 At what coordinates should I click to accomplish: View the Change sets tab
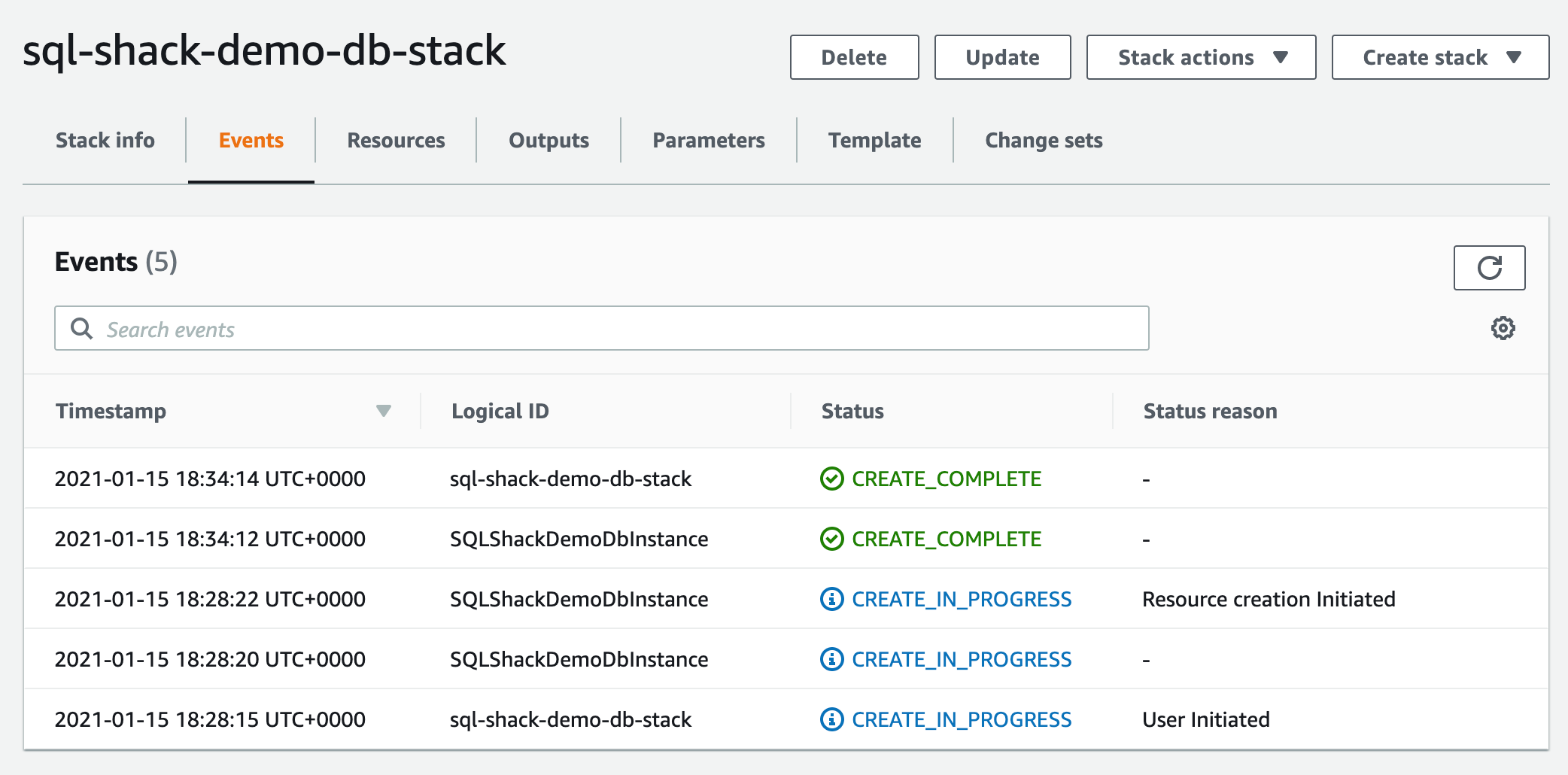1044,141
